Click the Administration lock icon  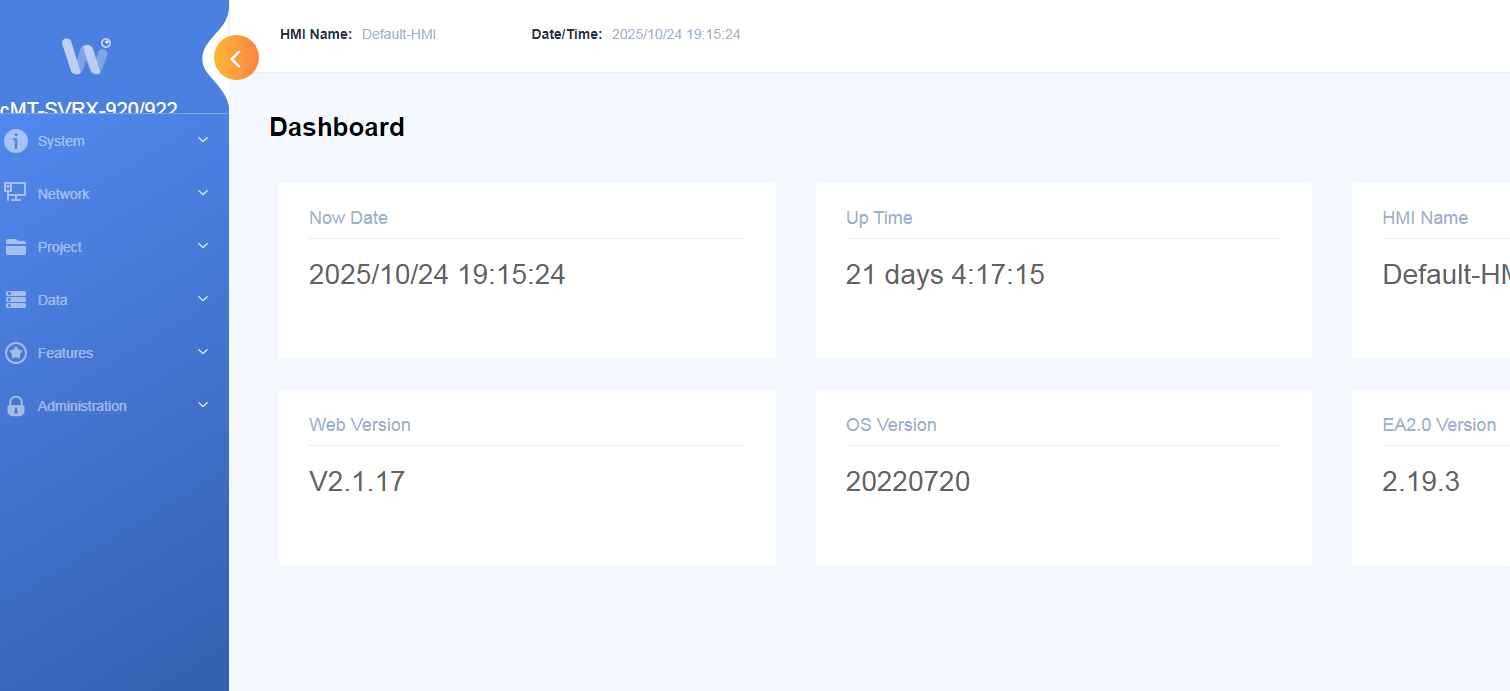[16, 406]
